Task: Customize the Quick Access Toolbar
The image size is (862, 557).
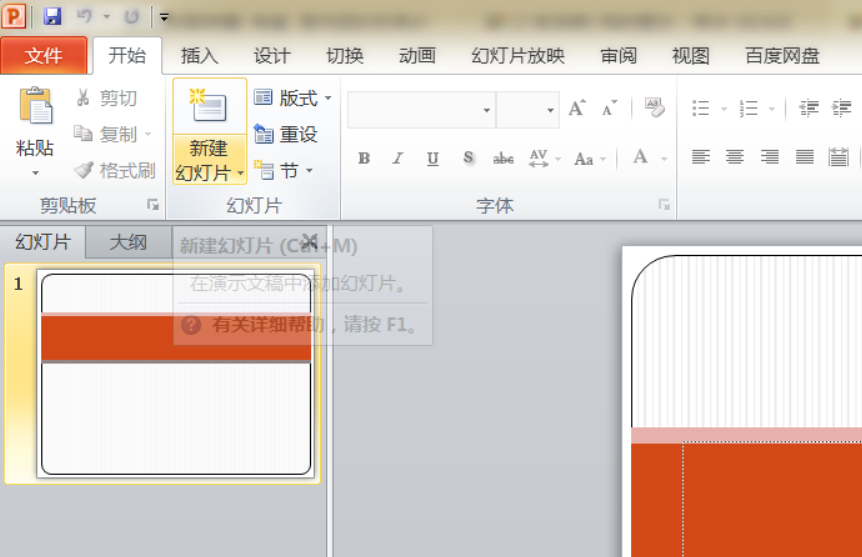Action: click(x=164, y=17)
